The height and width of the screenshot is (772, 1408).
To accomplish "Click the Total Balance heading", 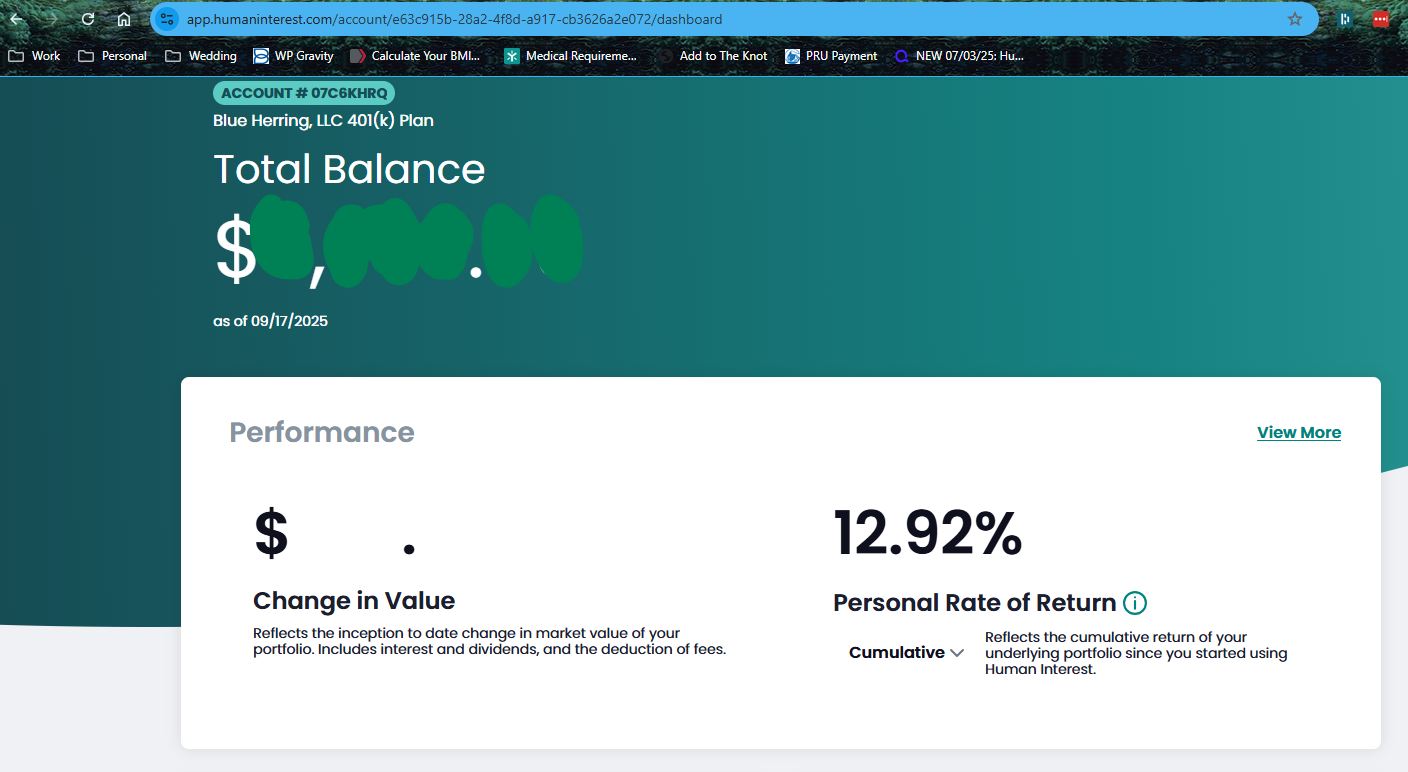I will (349, 169).
